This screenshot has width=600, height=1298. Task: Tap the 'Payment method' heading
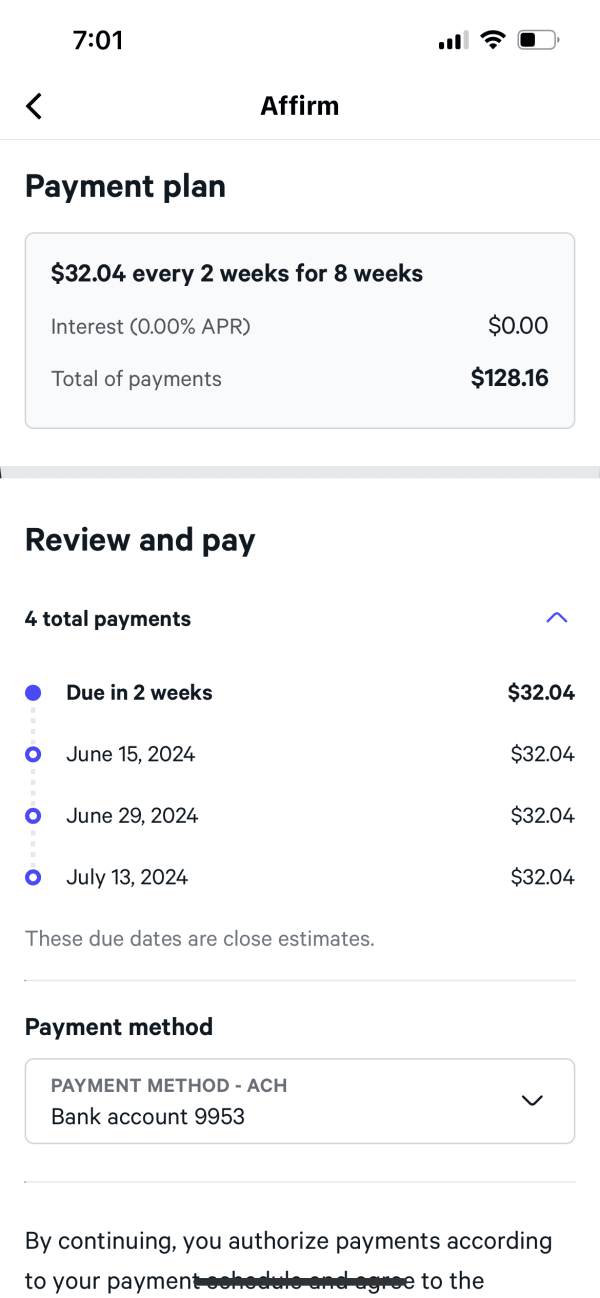point(119,1027)
